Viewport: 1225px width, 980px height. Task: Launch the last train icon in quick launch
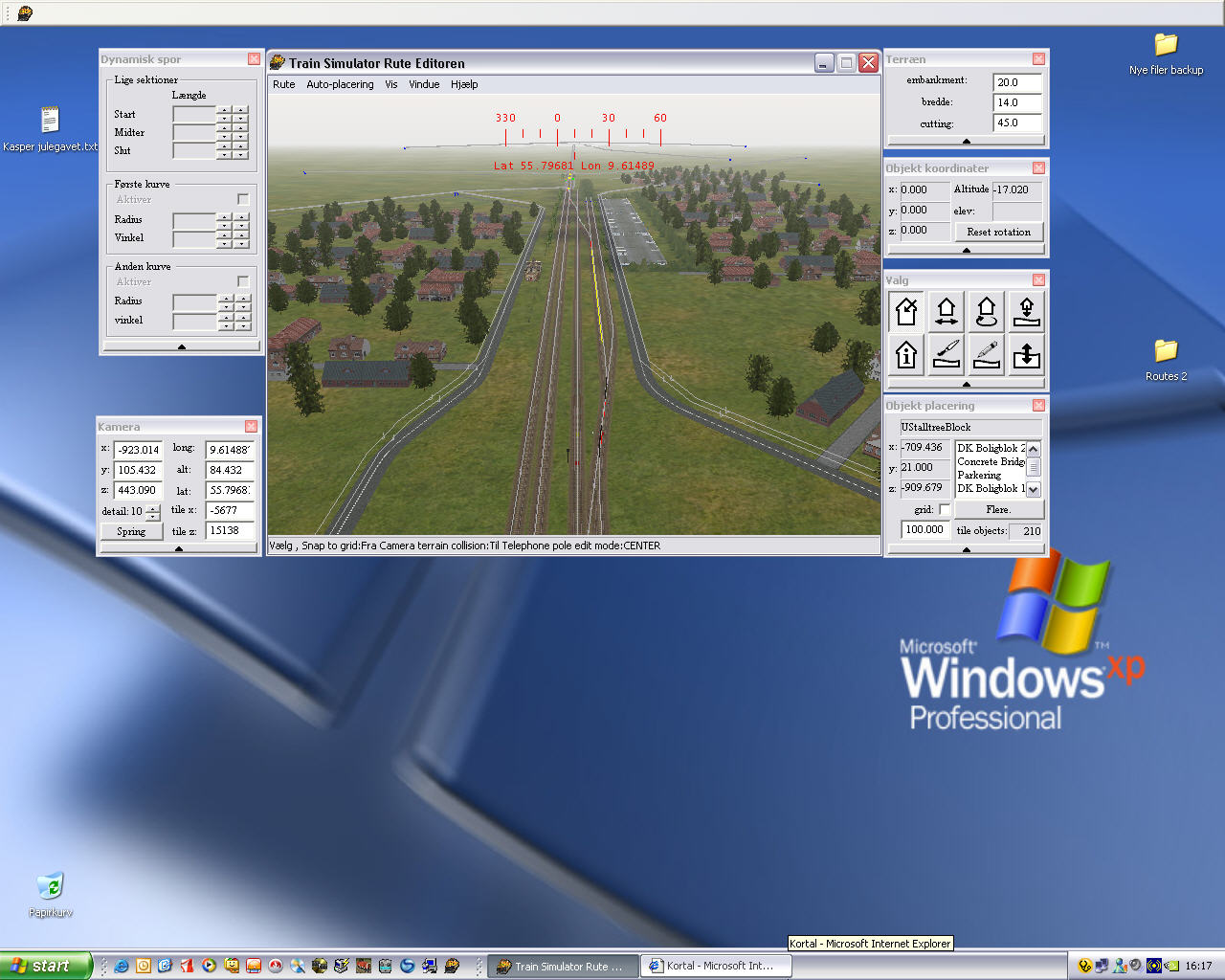click(x=452, y=966)
